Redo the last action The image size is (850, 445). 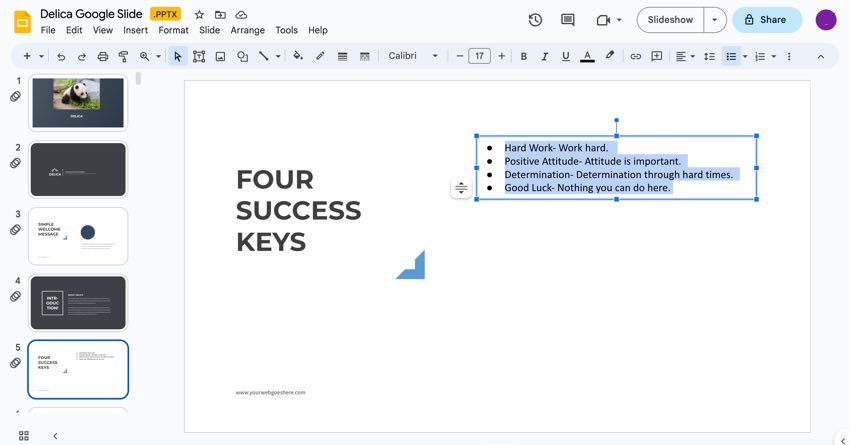coord(81,56)
